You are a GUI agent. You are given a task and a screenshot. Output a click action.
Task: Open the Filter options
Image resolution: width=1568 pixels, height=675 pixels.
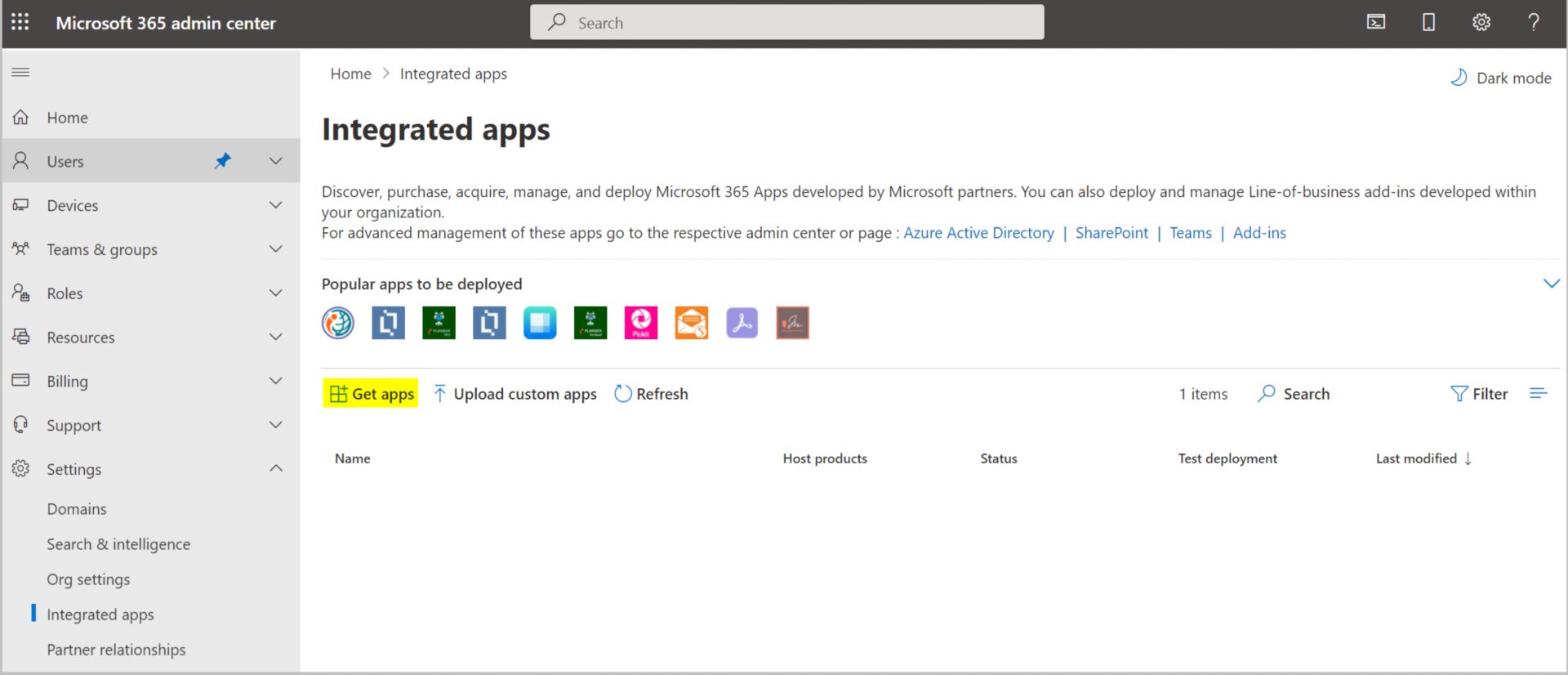click(x=1479, y=394)
